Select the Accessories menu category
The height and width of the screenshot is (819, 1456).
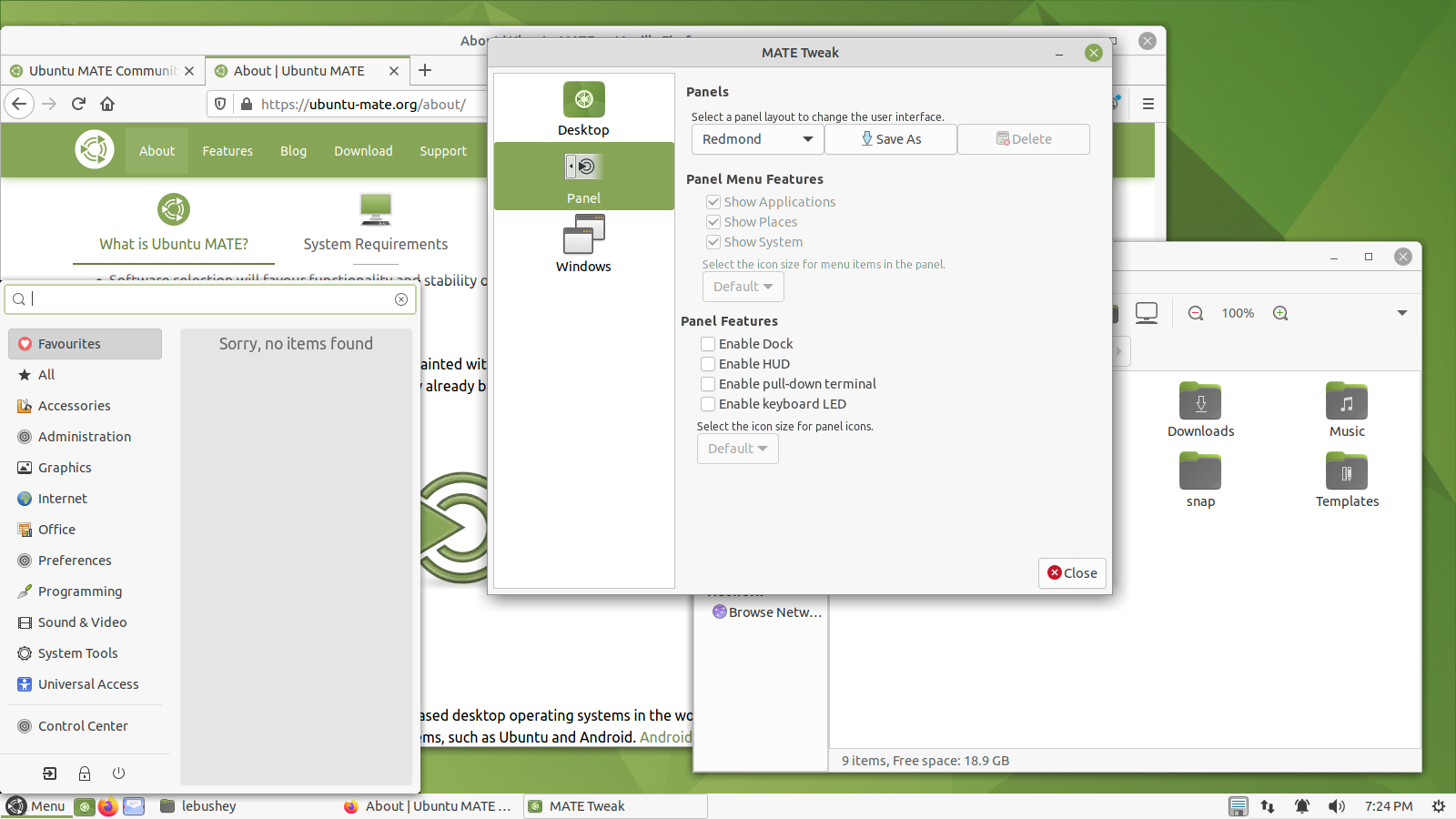pyautogui.click(x=75, y=406)
